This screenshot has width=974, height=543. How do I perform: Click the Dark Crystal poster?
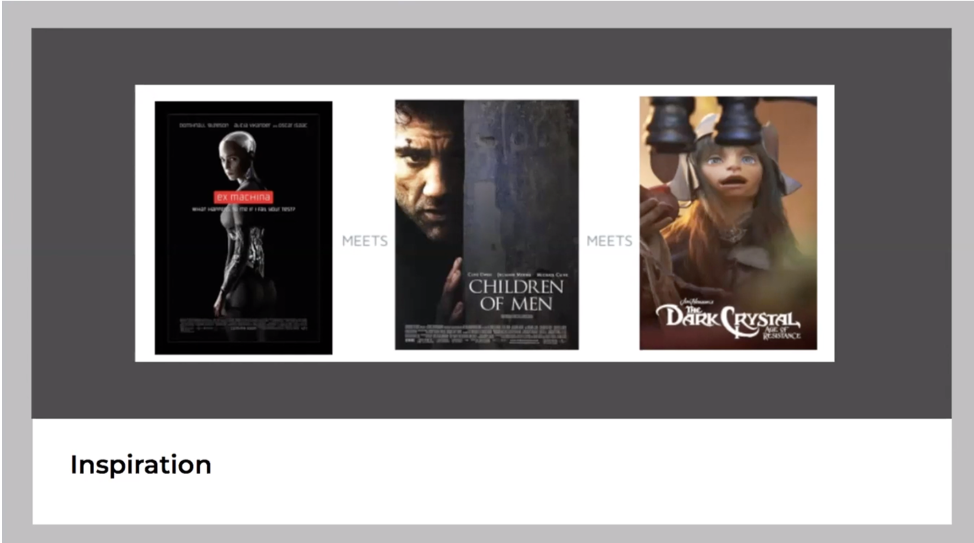[728, 223]
